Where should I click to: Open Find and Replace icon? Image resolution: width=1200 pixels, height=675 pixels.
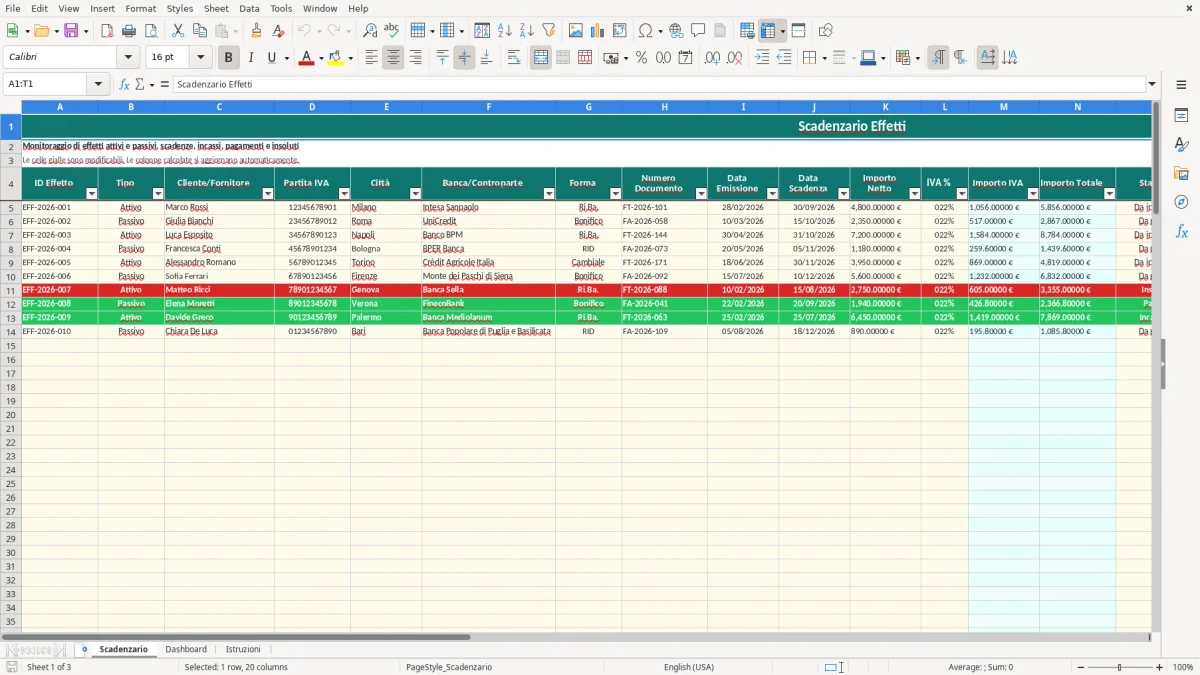[x=370, y=31]
